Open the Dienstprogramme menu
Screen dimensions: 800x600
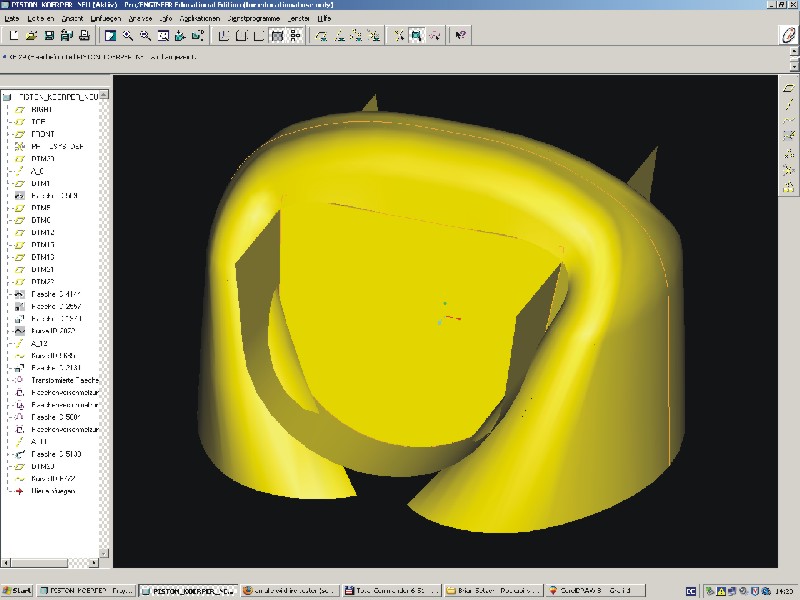pos(254,18)
